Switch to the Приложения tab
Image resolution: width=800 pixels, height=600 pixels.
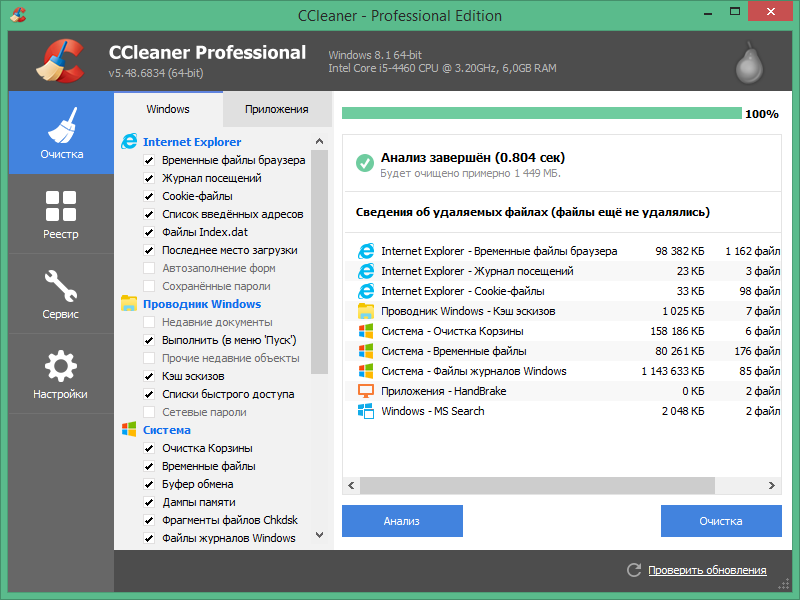pyautogui.click(x=276, y=109)
